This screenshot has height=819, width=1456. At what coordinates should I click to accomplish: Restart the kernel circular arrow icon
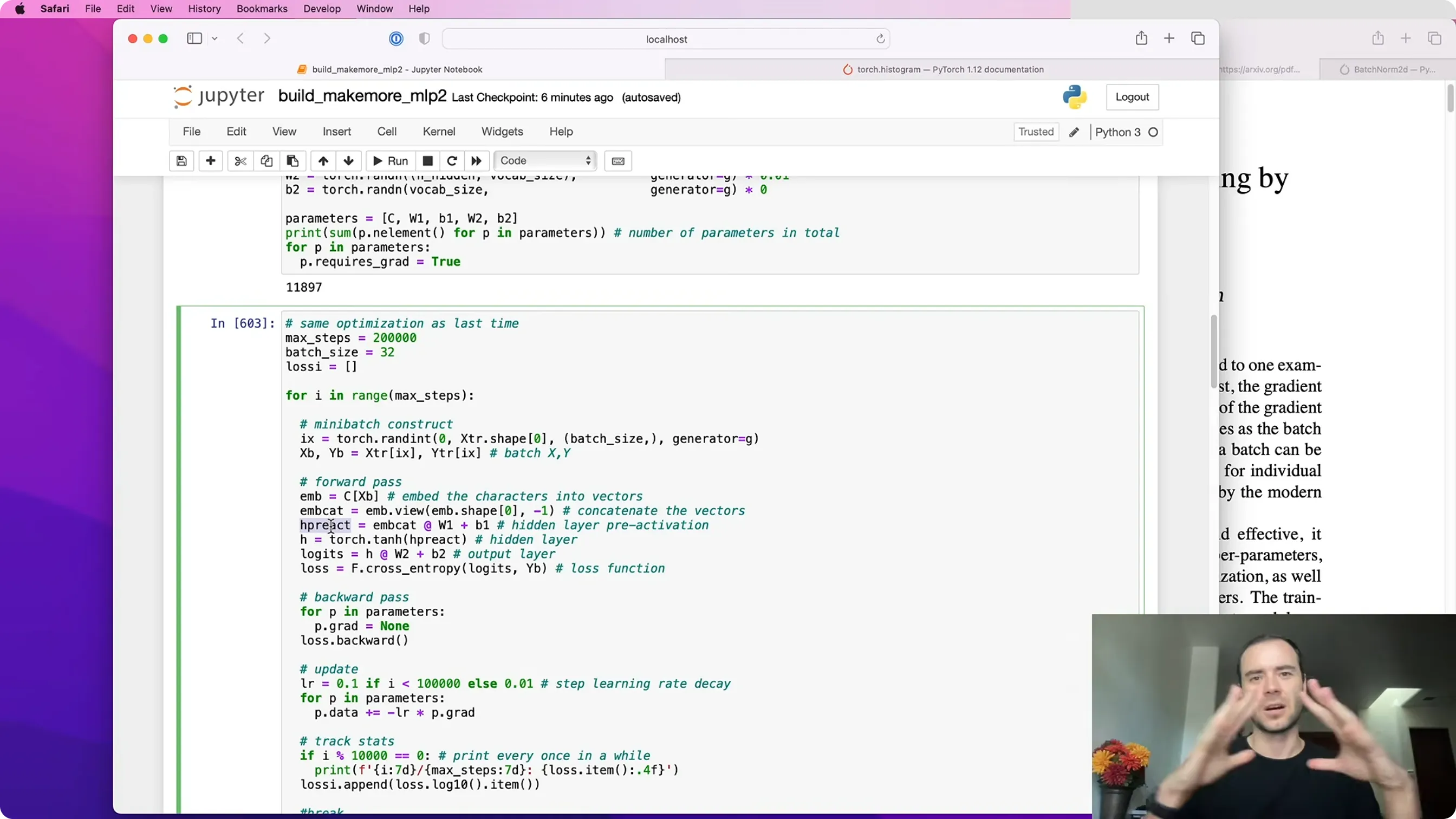point(452,161)
